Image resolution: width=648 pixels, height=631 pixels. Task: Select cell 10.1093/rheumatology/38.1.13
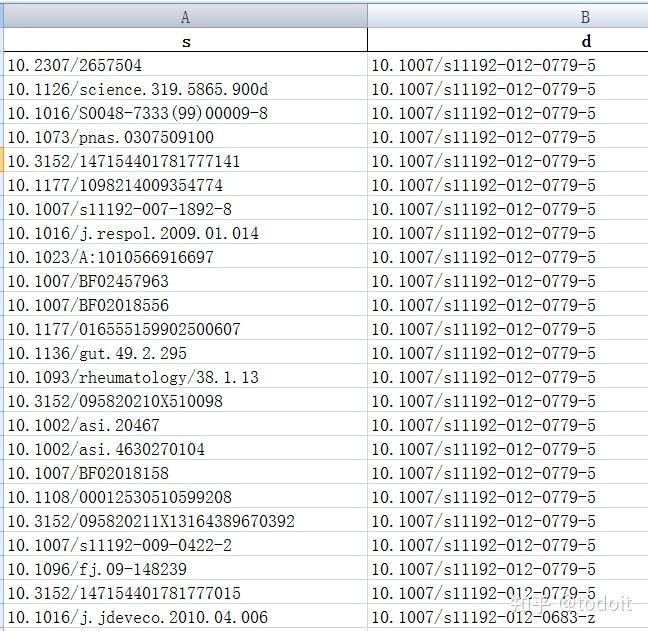click(185, 376)
